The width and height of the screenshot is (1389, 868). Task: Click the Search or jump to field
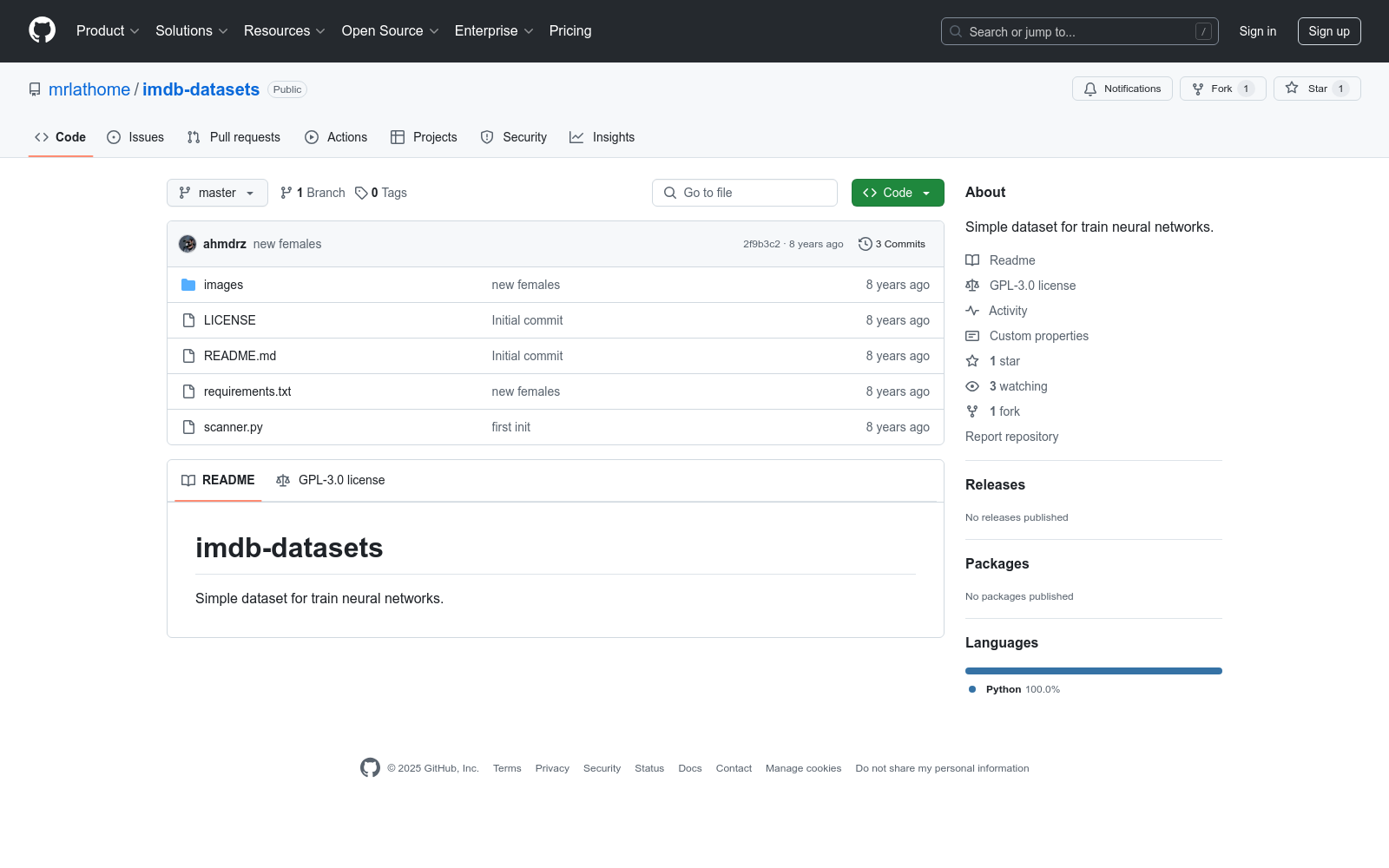pos(1080,31)
